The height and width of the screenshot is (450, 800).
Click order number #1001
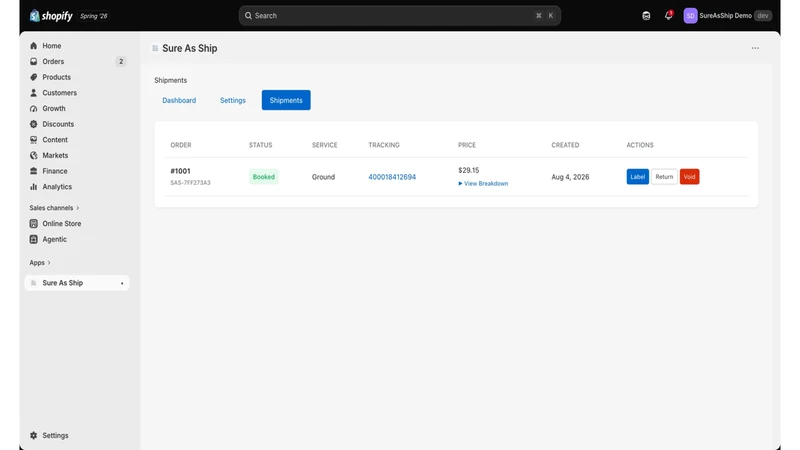pos(180,171)
